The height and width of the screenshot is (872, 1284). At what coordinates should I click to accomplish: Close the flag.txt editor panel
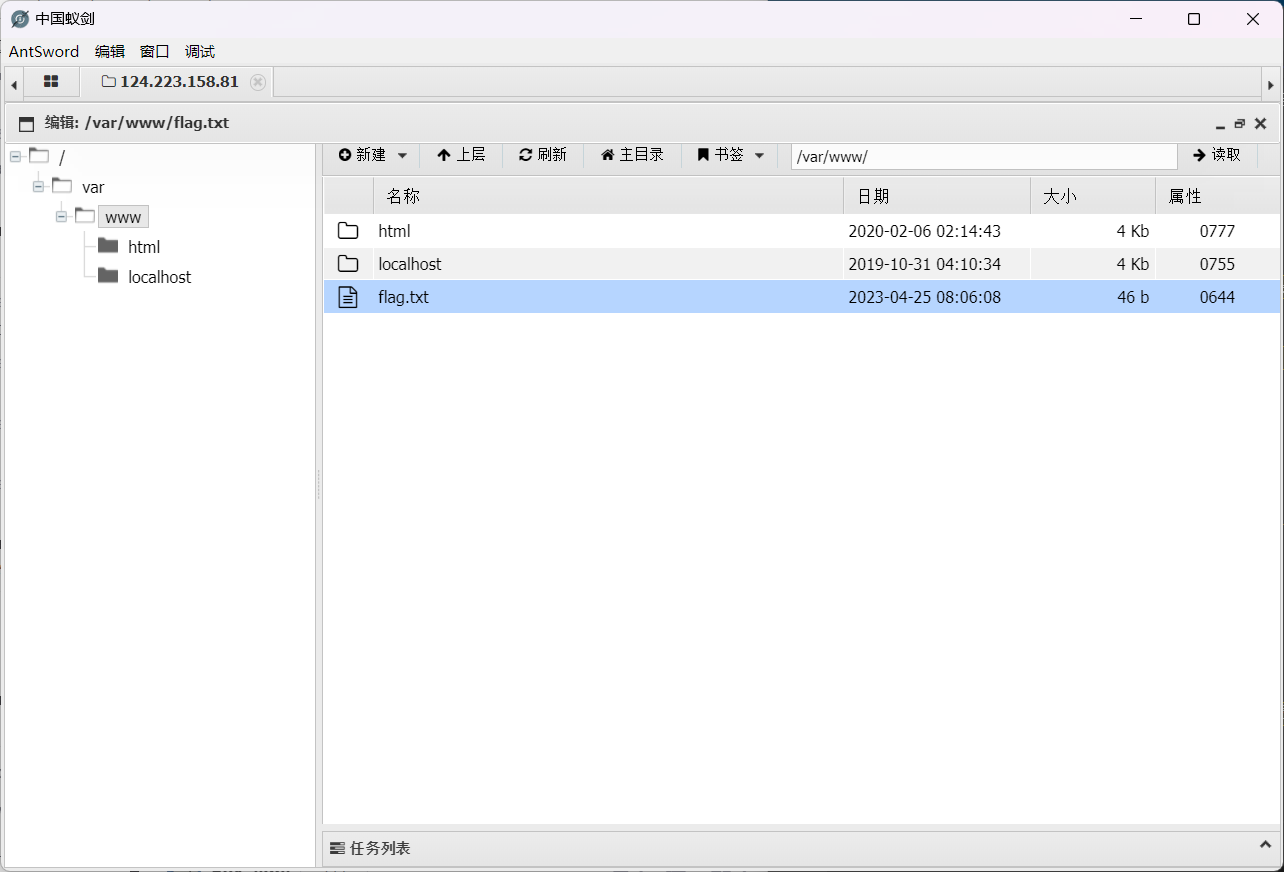coord(1260,124)
